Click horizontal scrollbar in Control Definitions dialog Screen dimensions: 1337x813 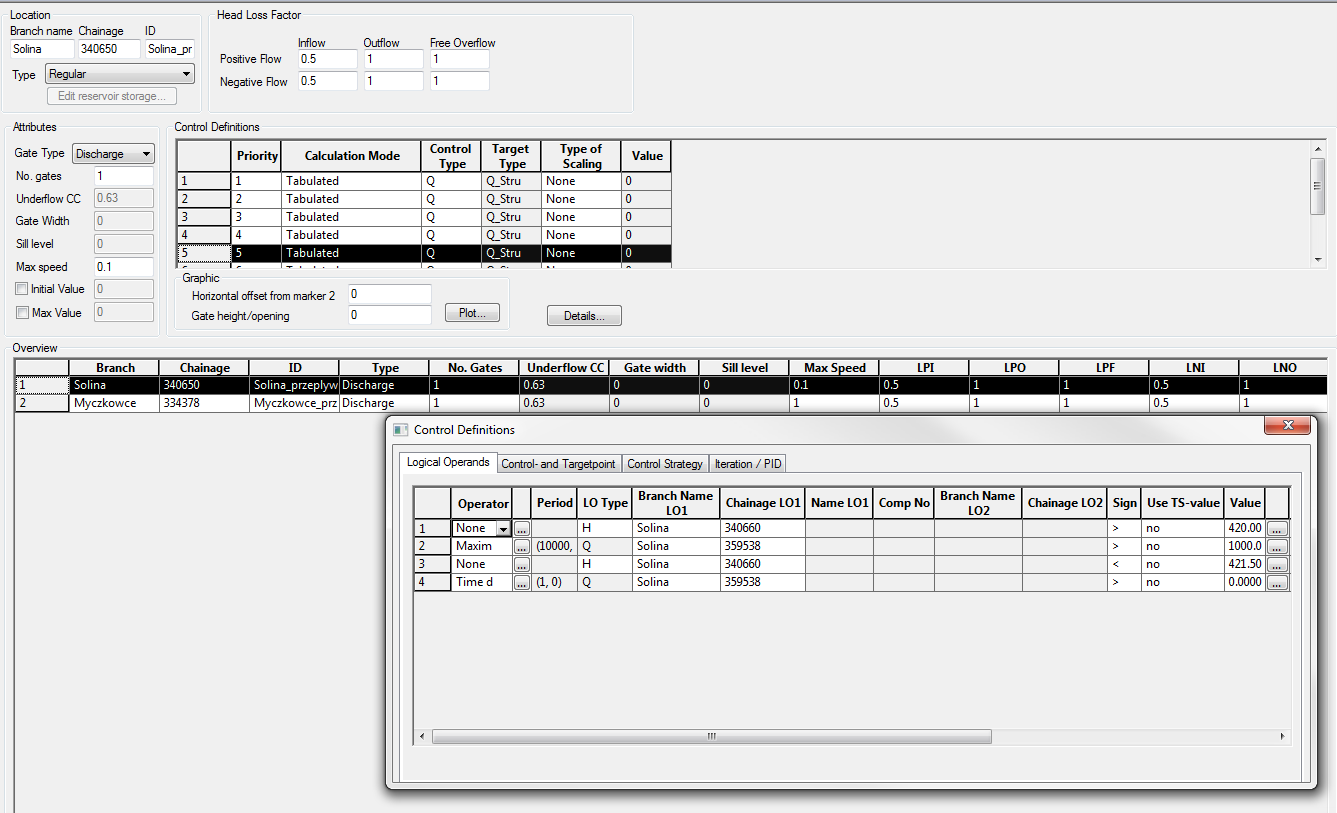coord(711,736)
